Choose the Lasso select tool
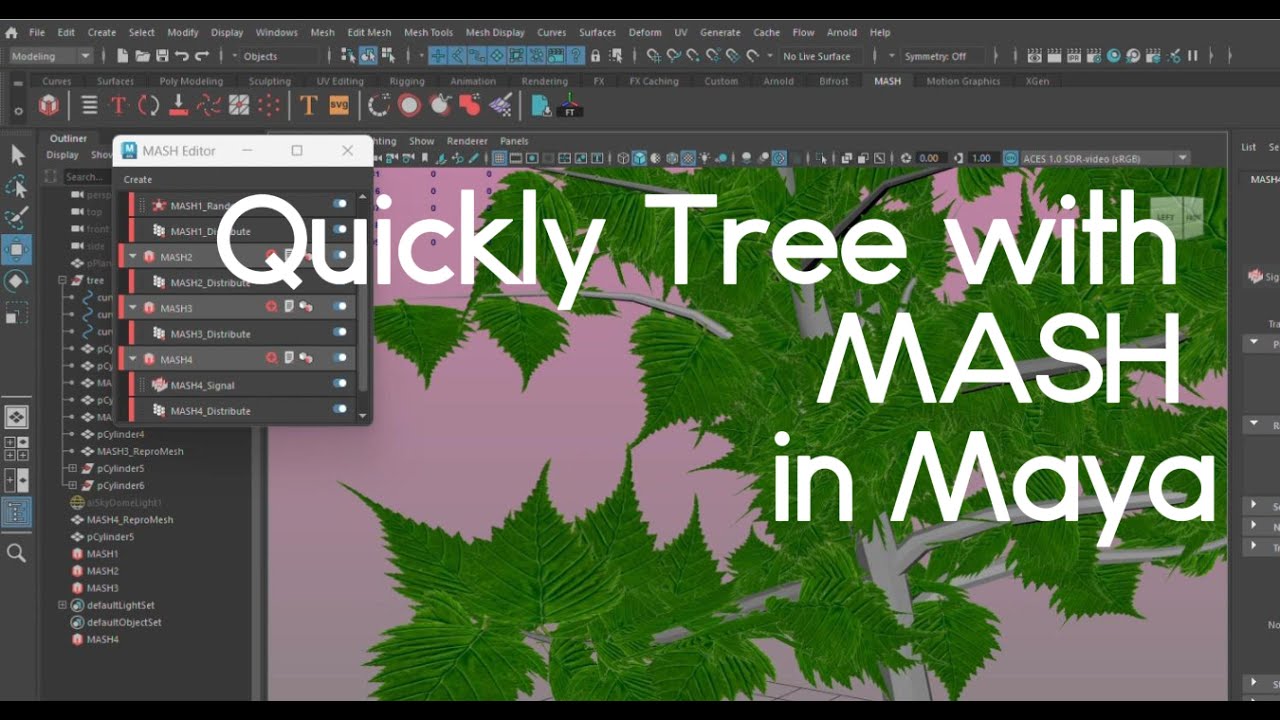1280x720 pixels. [x=17, y=187]
